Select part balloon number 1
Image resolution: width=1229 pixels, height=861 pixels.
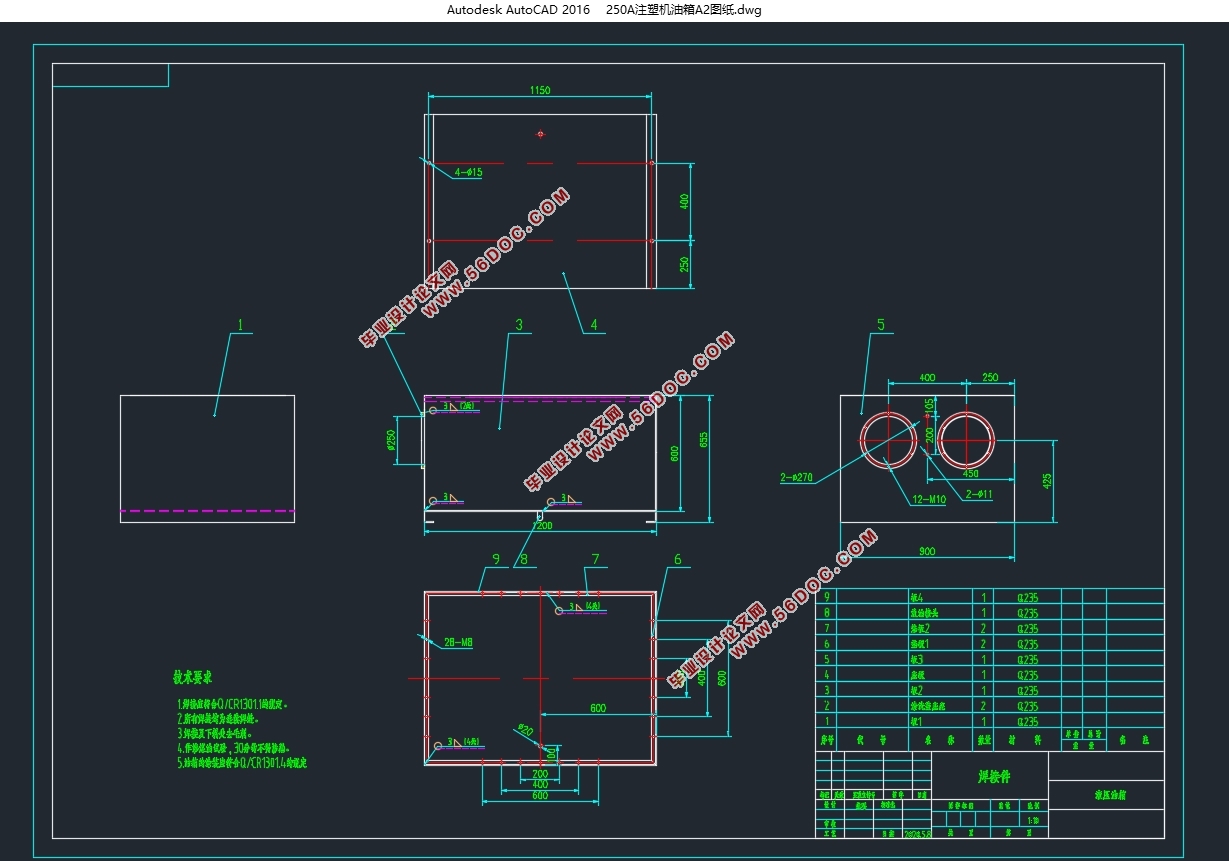click(240, 325)
